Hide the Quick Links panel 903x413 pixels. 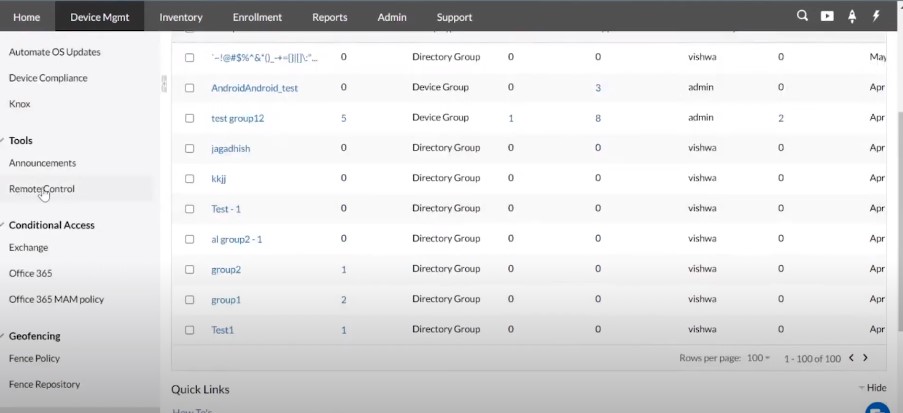coord(872,388)
